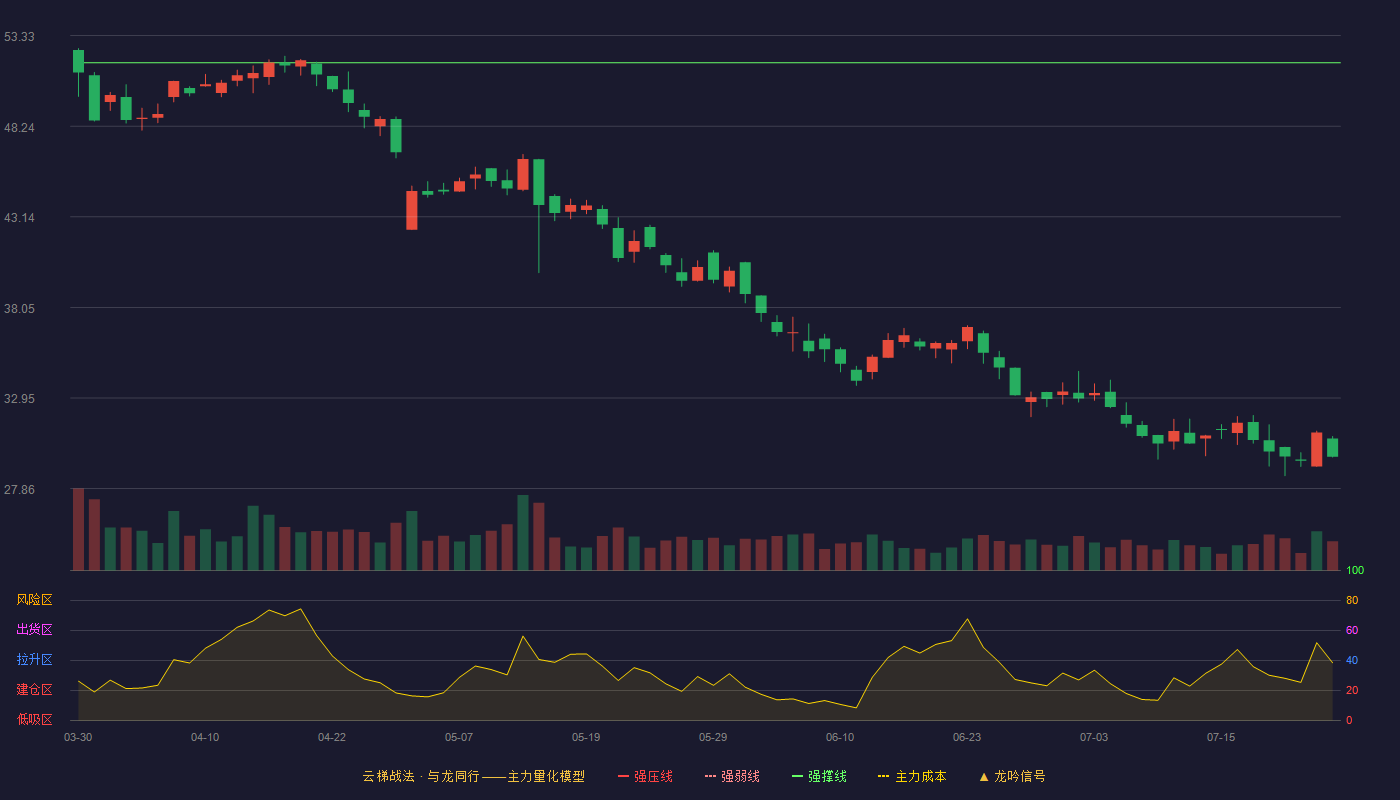Click the 07-15 date label
Screen dimensions: 1400x800
coord(1221,737)
